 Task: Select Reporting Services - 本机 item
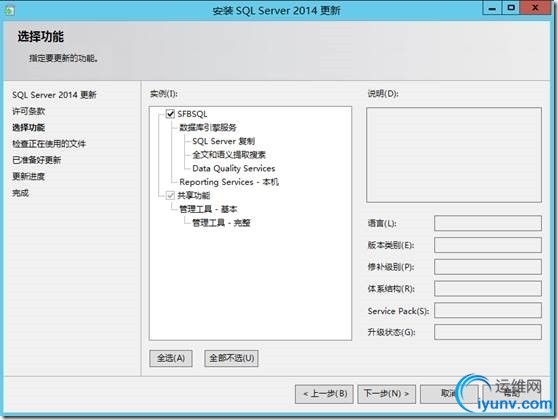[229, 182]
